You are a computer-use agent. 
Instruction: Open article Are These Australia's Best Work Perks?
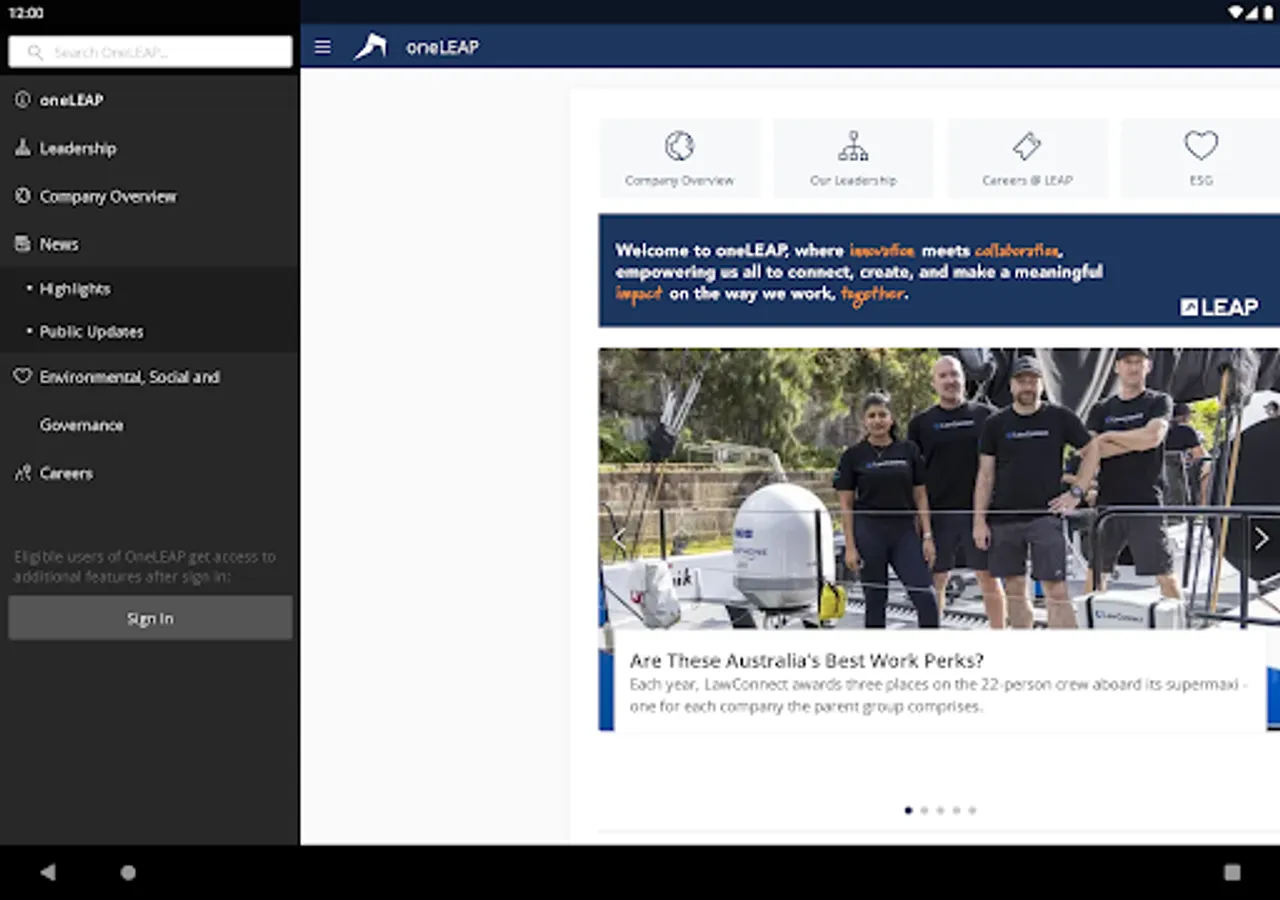(807, 661)
